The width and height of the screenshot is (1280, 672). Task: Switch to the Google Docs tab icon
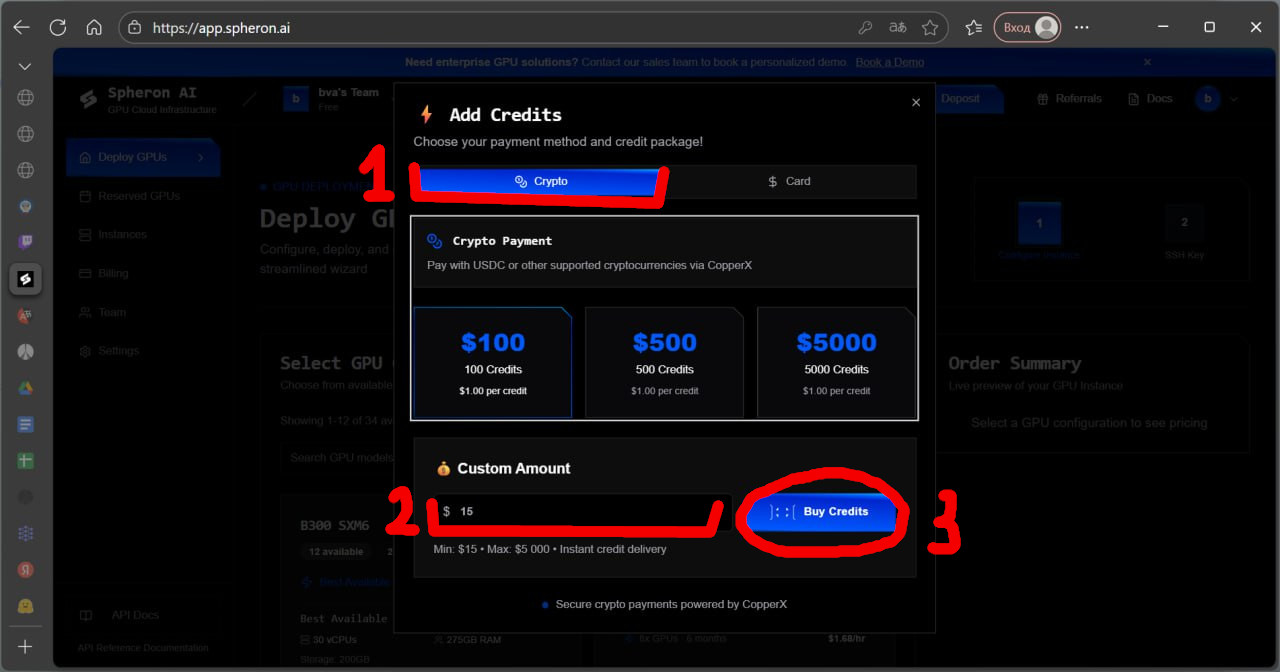click(x=26, y=424)
